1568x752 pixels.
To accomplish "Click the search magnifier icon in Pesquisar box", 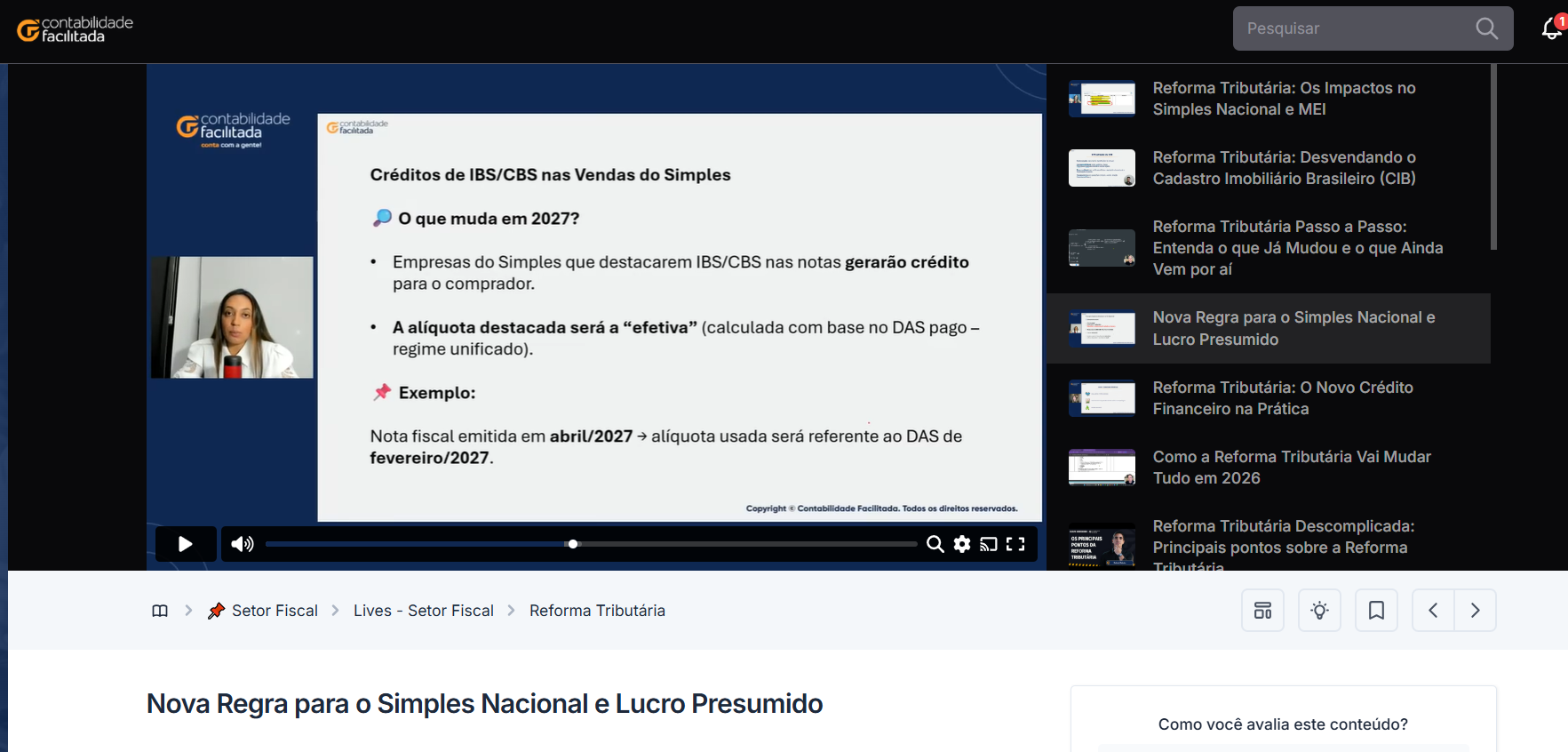I will [1487, 28].
